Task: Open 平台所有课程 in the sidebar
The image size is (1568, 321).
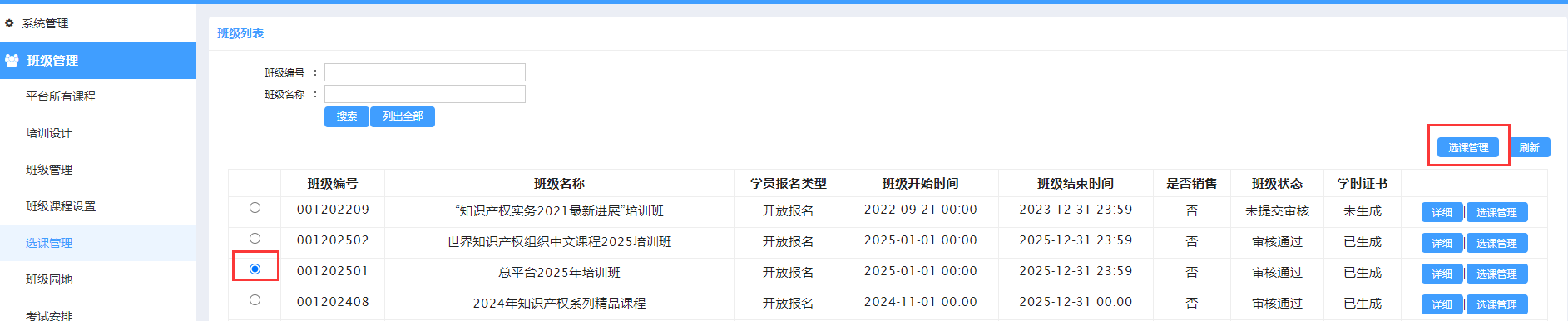Action: click(x=61, y=96)
